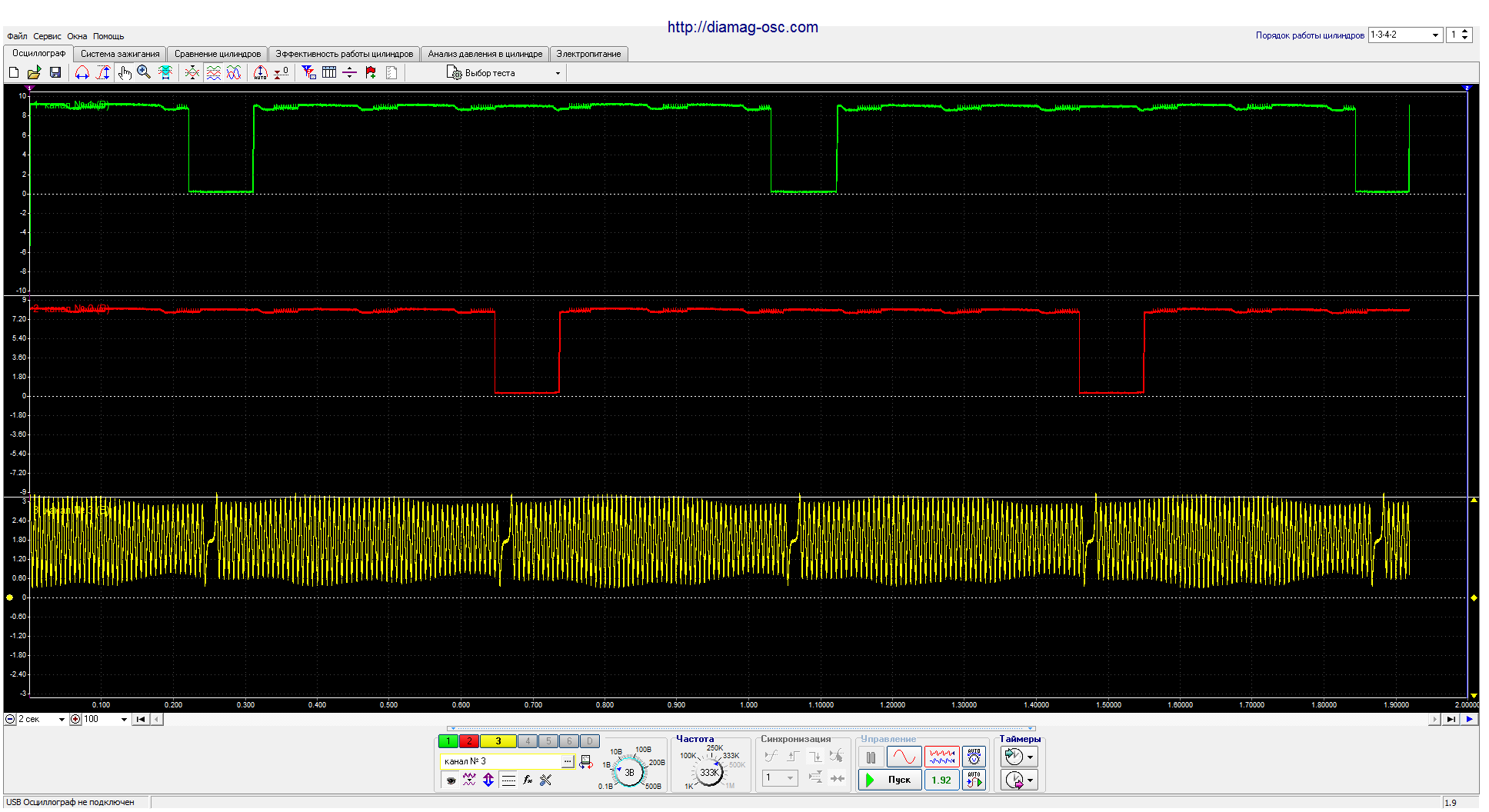Switch to Эффективность работы цилиндров tab
Viewport: 1489px width, 812px height.
(345, 54)
